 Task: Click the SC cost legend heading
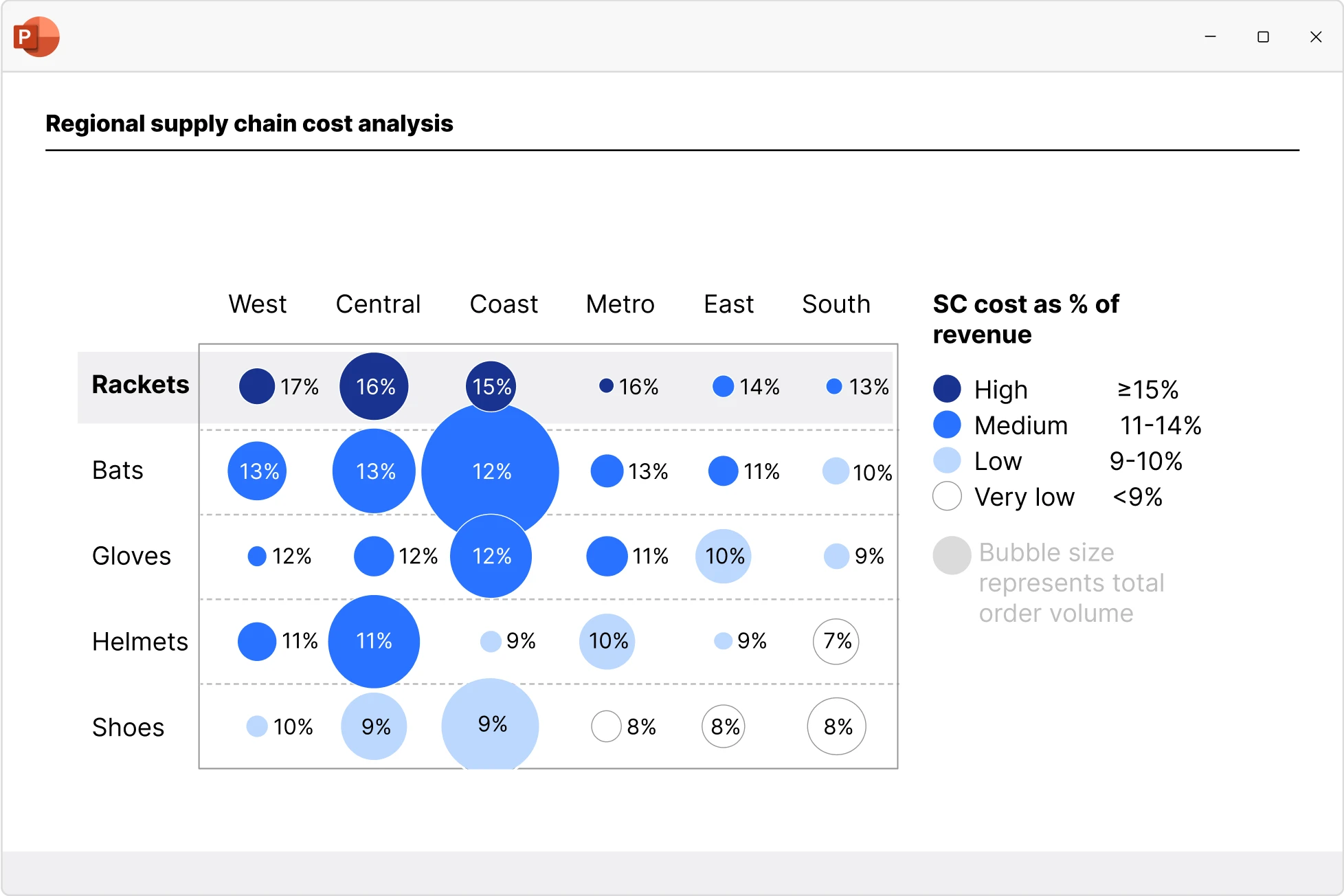[x=1025, y=319]
